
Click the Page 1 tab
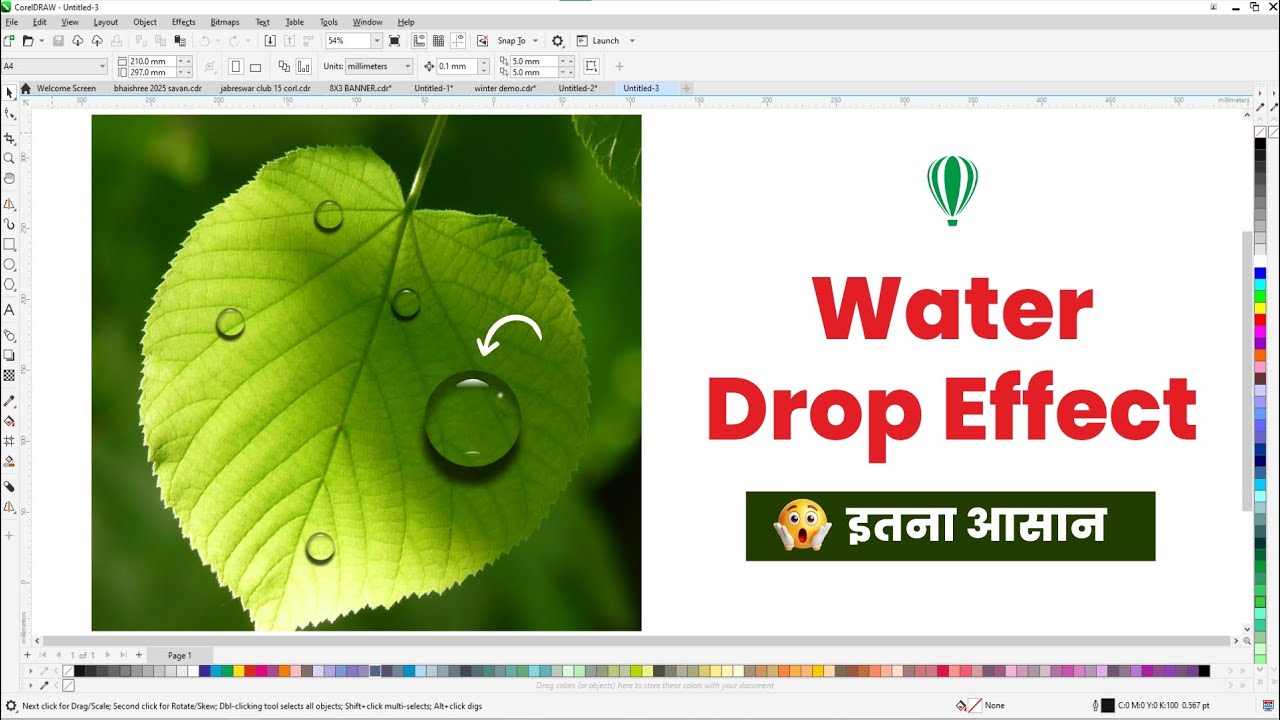point(180,655)
